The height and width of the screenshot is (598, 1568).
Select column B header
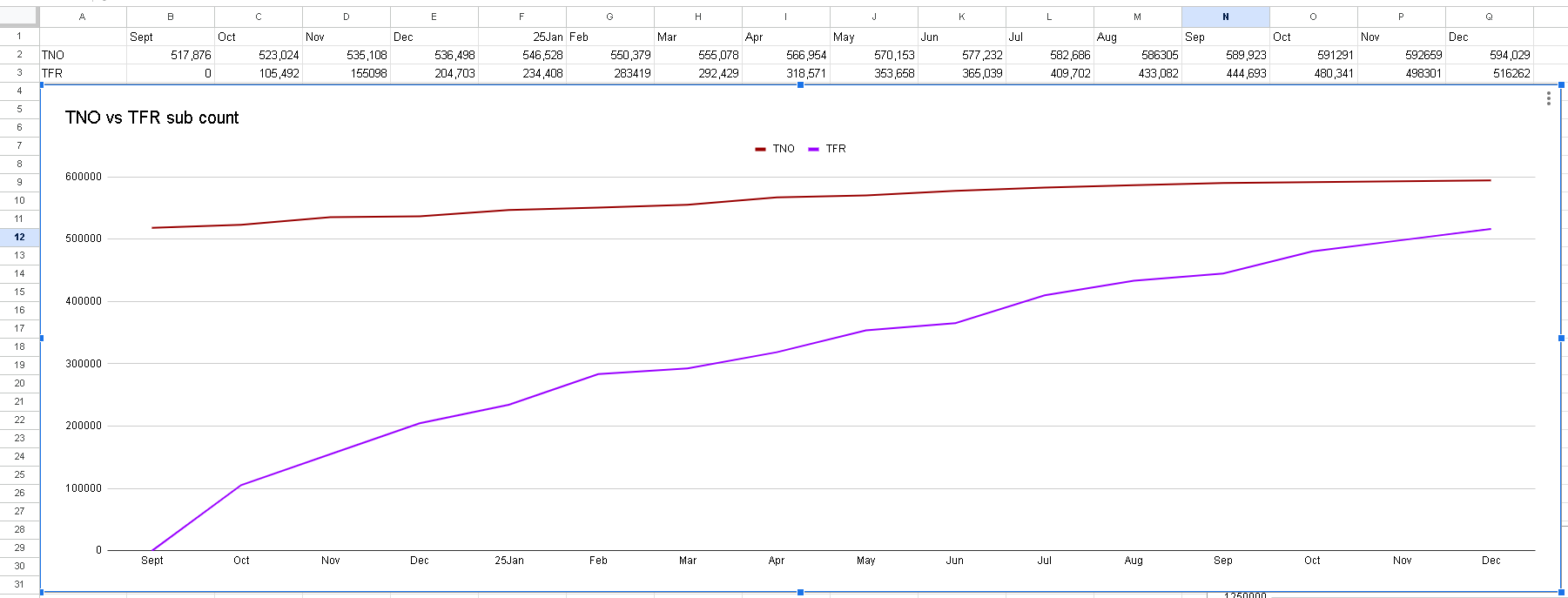171,17
